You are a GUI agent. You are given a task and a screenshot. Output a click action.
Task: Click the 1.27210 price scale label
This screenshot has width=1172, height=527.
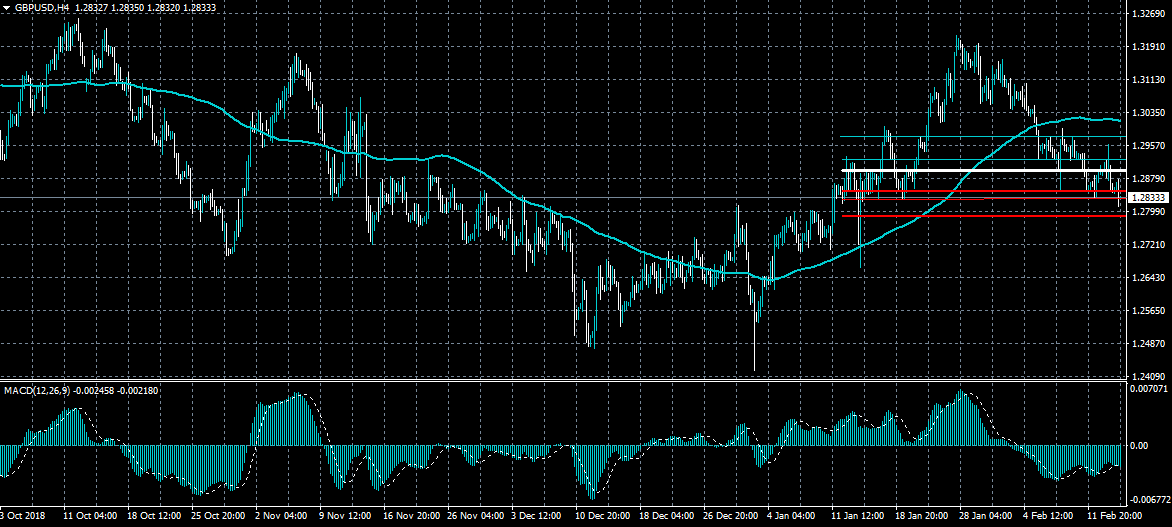[x=1150, y=244]
